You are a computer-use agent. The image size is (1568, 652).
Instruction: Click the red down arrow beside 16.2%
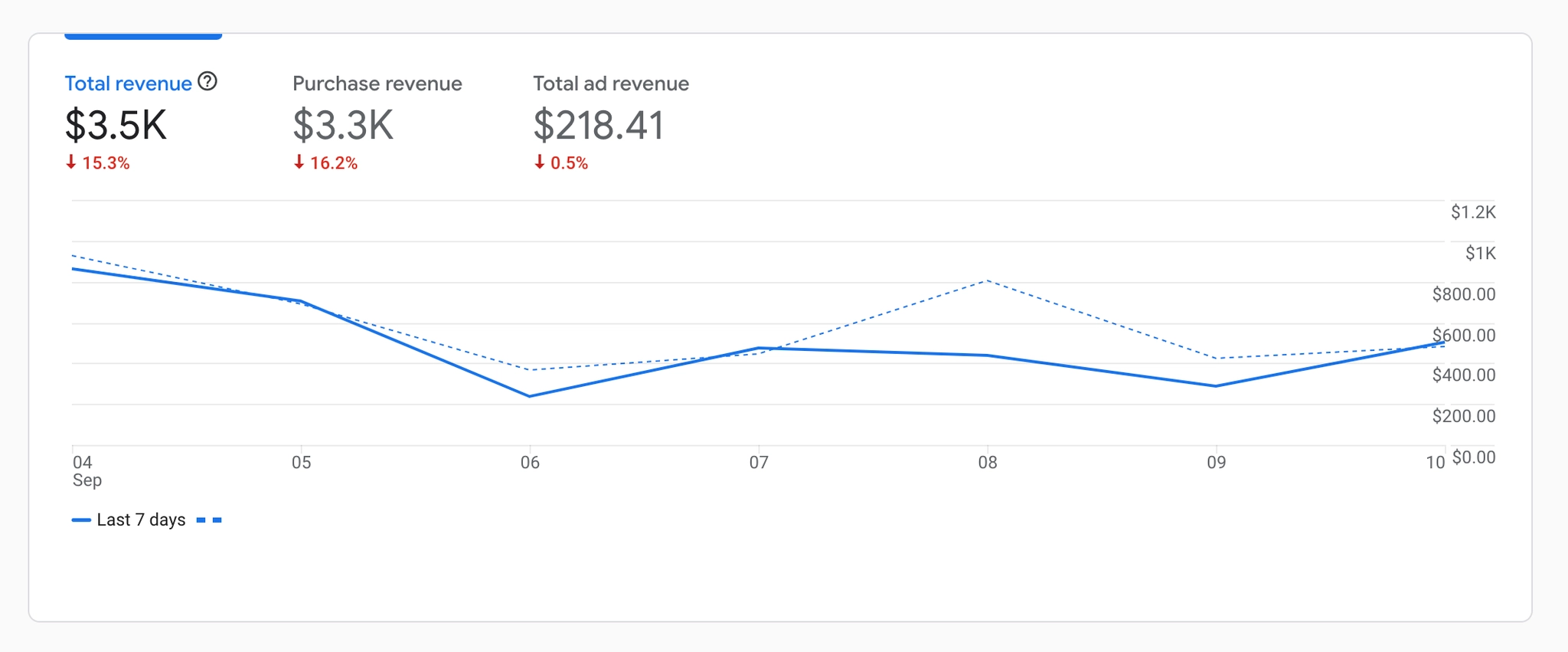click(299, 162)
